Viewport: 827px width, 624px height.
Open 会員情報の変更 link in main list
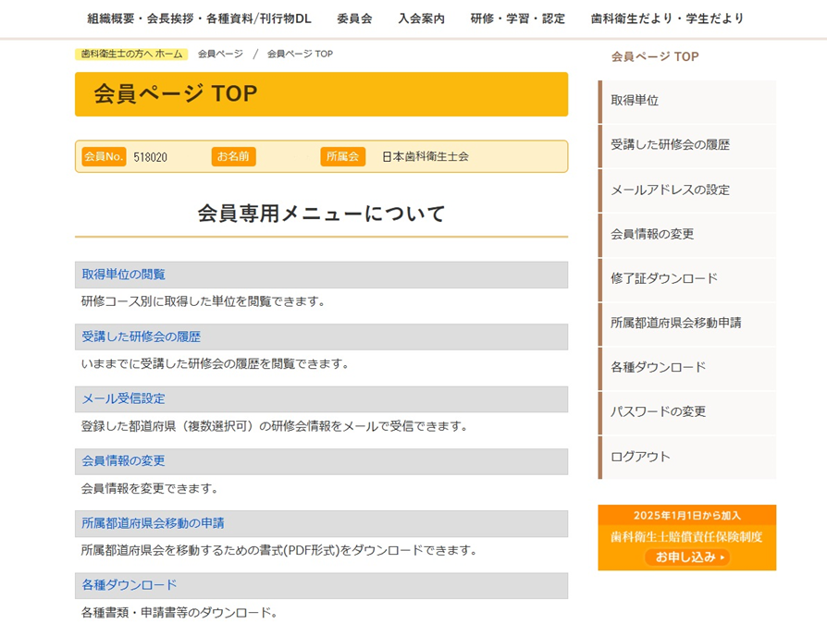[123, 461]
